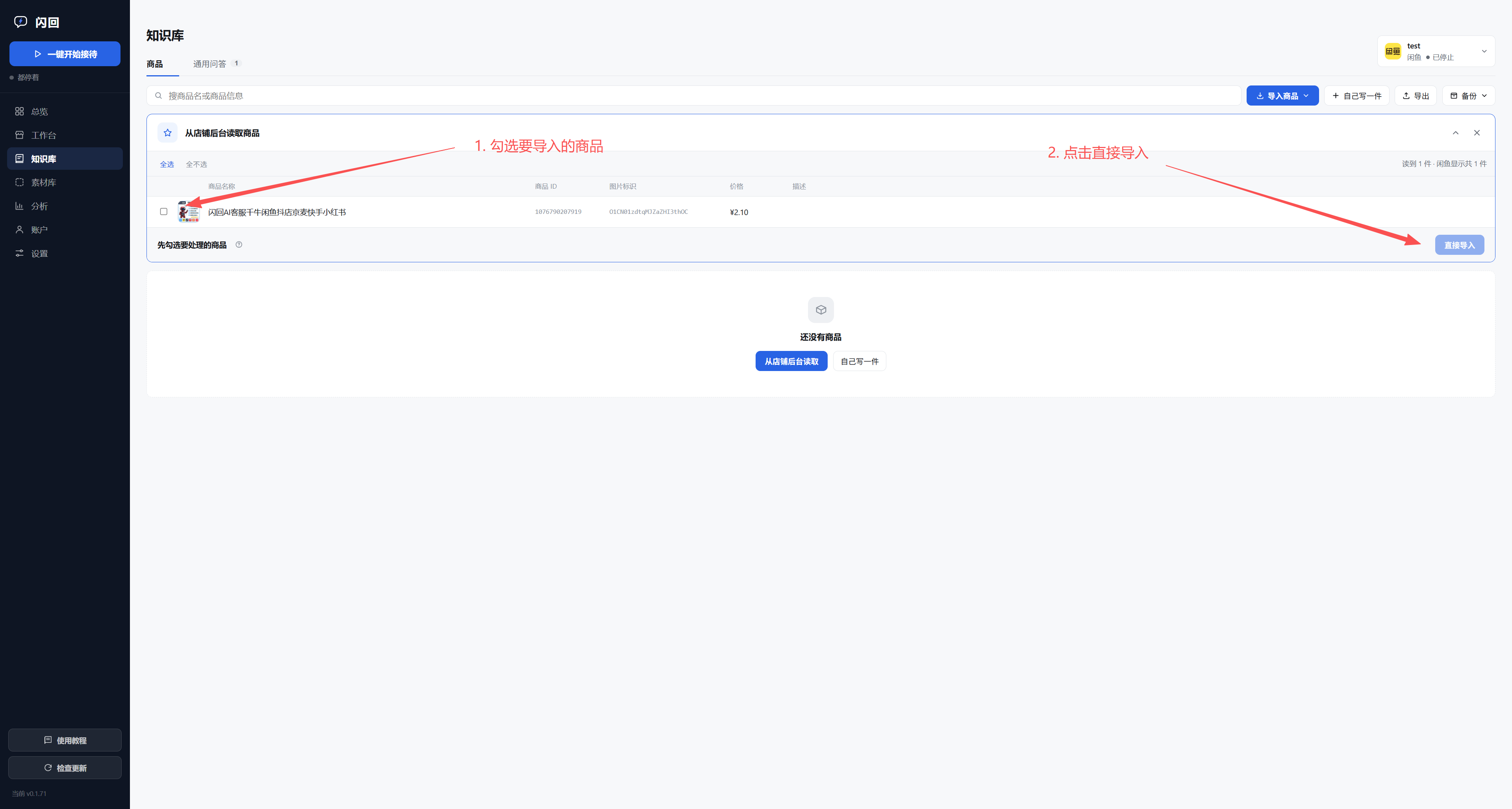The height and width of the screenshot is (809, 1512).
Task: Click image identifier O1CN01zdtqMJZaZHI3thOC
Action: 648,212
